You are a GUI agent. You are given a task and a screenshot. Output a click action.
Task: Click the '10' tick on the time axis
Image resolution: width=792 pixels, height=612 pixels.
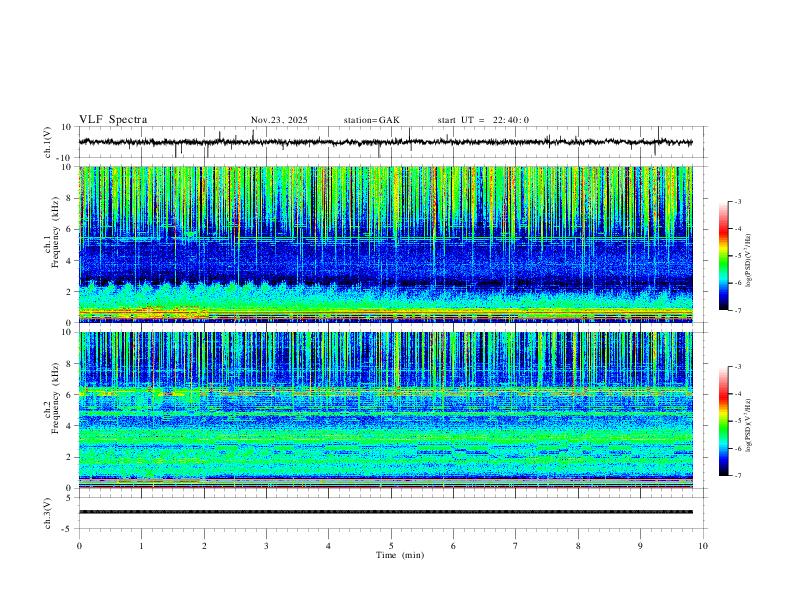(703, 546)
